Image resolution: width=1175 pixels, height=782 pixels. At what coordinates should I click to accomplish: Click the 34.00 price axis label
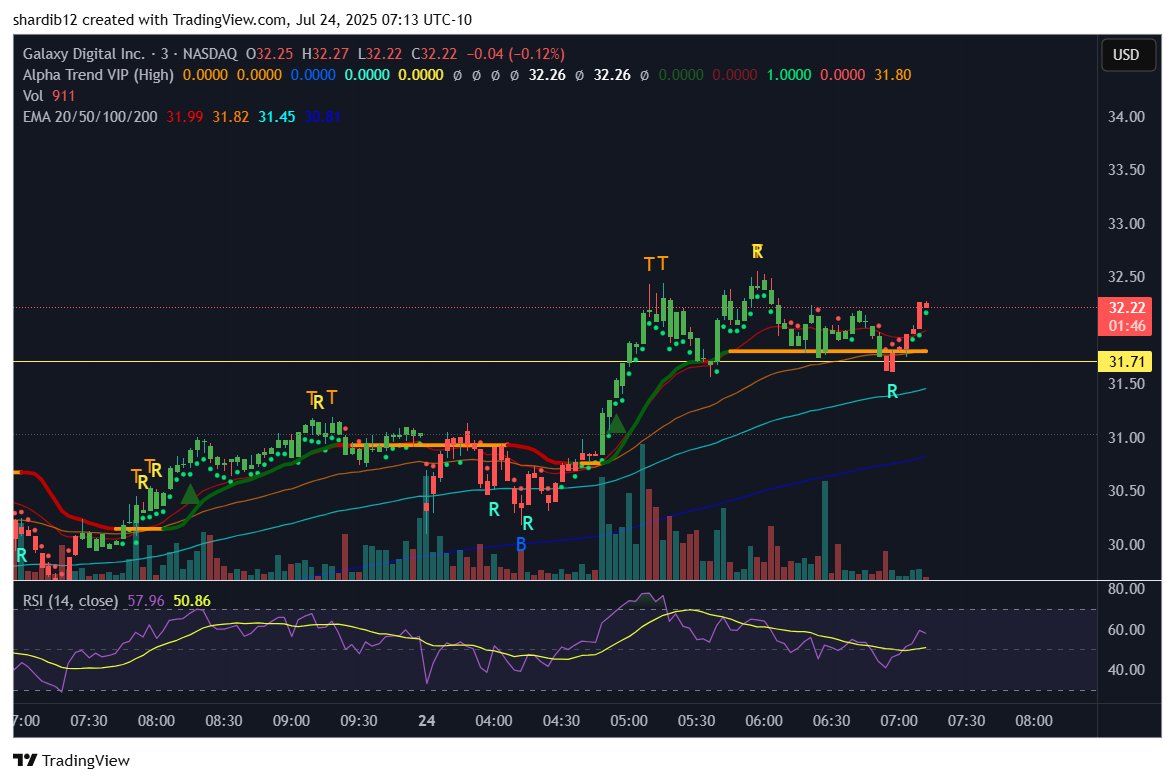point(1126,117)
